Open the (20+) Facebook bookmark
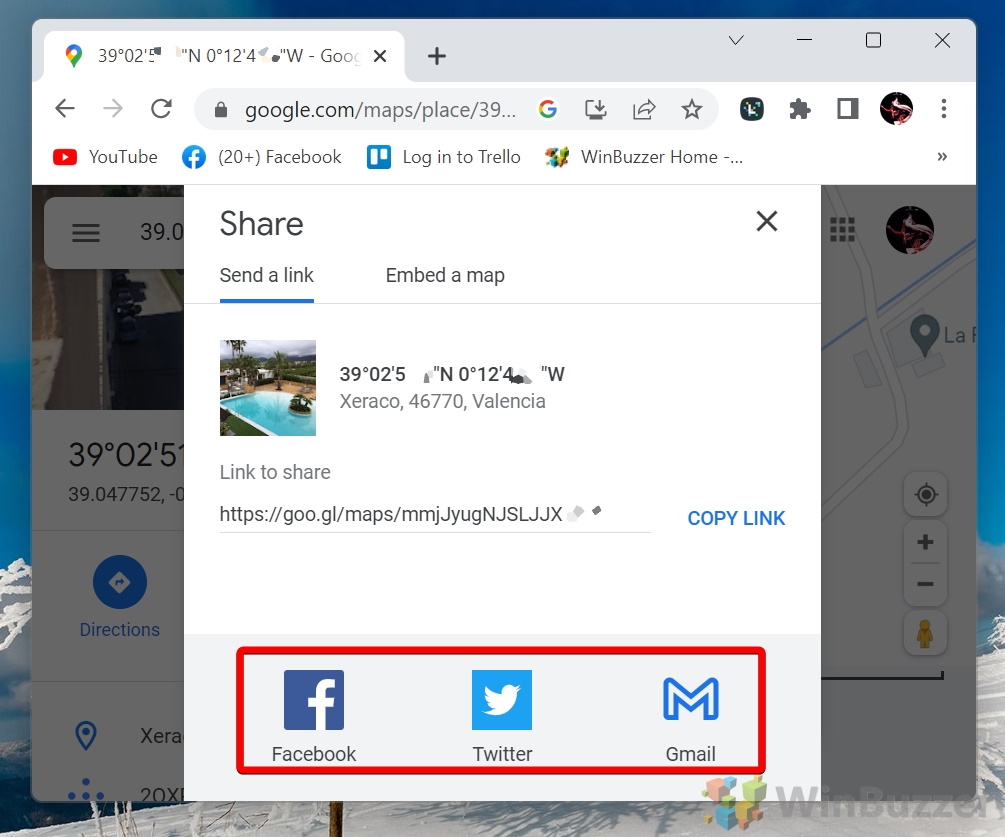 (x=262, y=157)
